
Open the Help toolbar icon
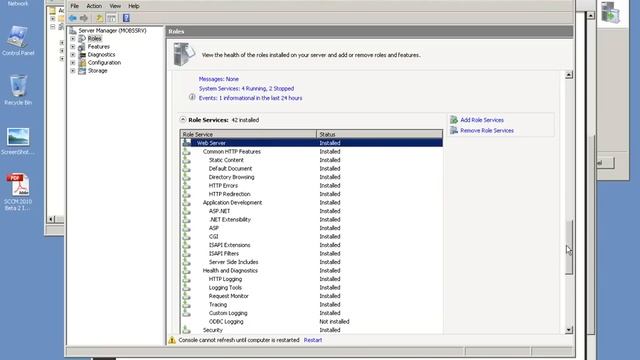pyautogui.click(x=126, y=18)
